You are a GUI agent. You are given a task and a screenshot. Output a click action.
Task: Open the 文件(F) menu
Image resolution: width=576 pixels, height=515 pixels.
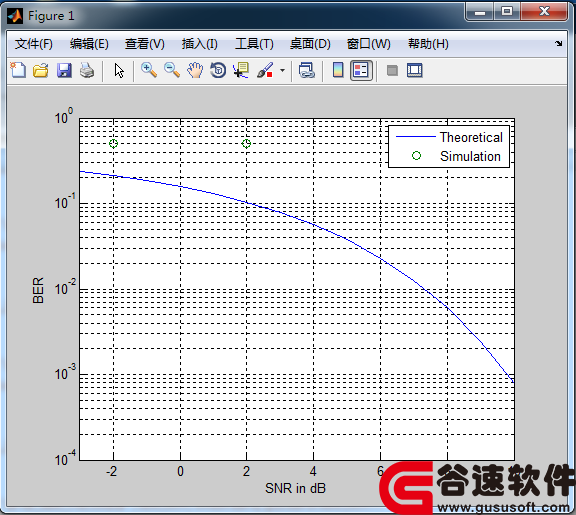click(x=33, y=44)
